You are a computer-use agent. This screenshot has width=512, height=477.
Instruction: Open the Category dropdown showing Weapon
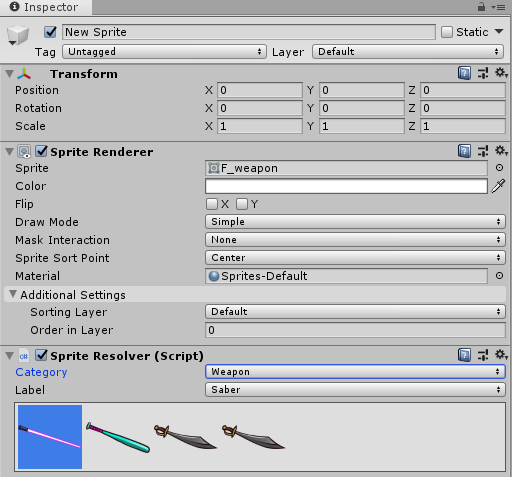[x=355, y=372]
